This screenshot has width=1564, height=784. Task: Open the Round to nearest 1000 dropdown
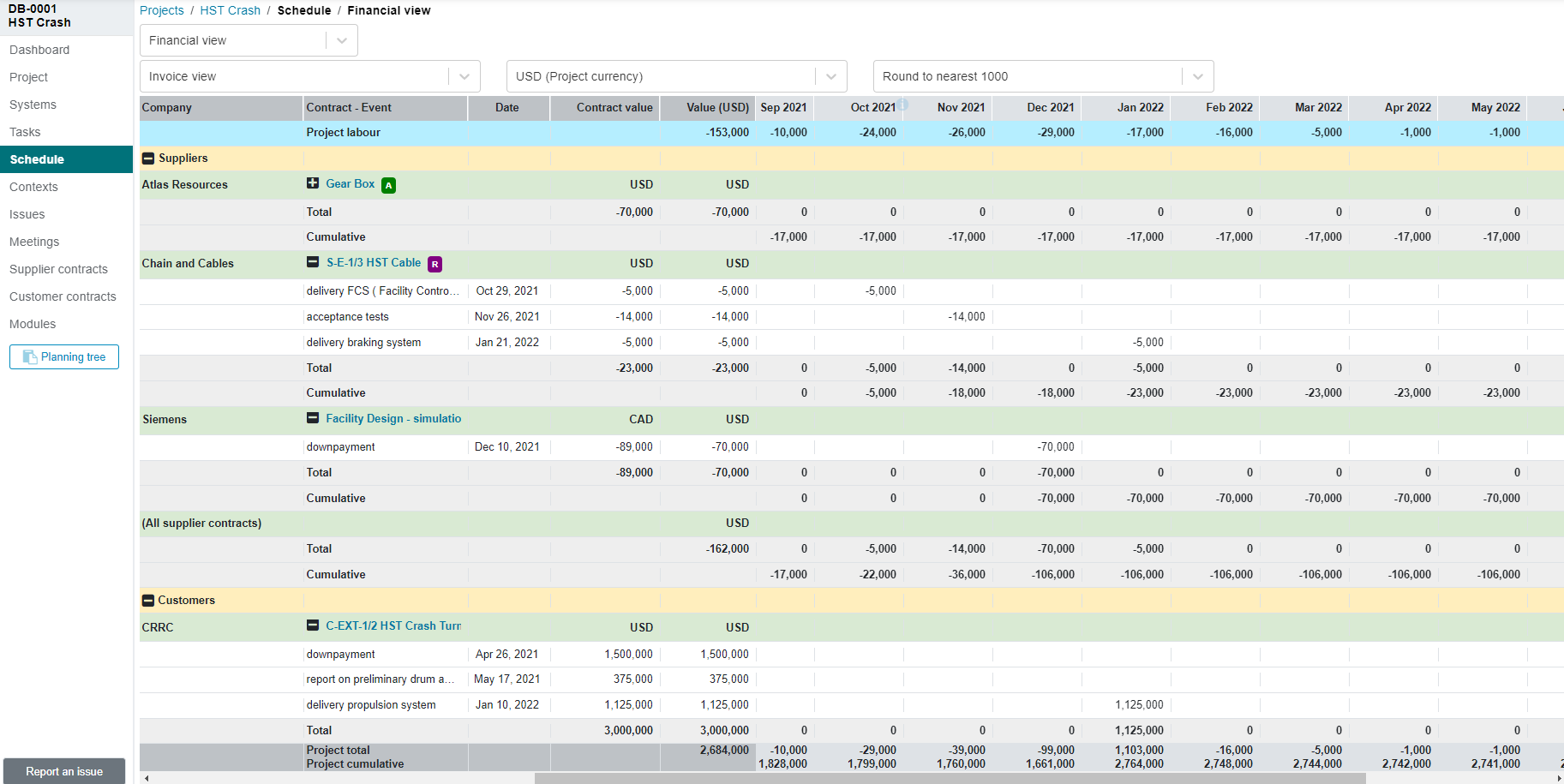coord(1044,76)
